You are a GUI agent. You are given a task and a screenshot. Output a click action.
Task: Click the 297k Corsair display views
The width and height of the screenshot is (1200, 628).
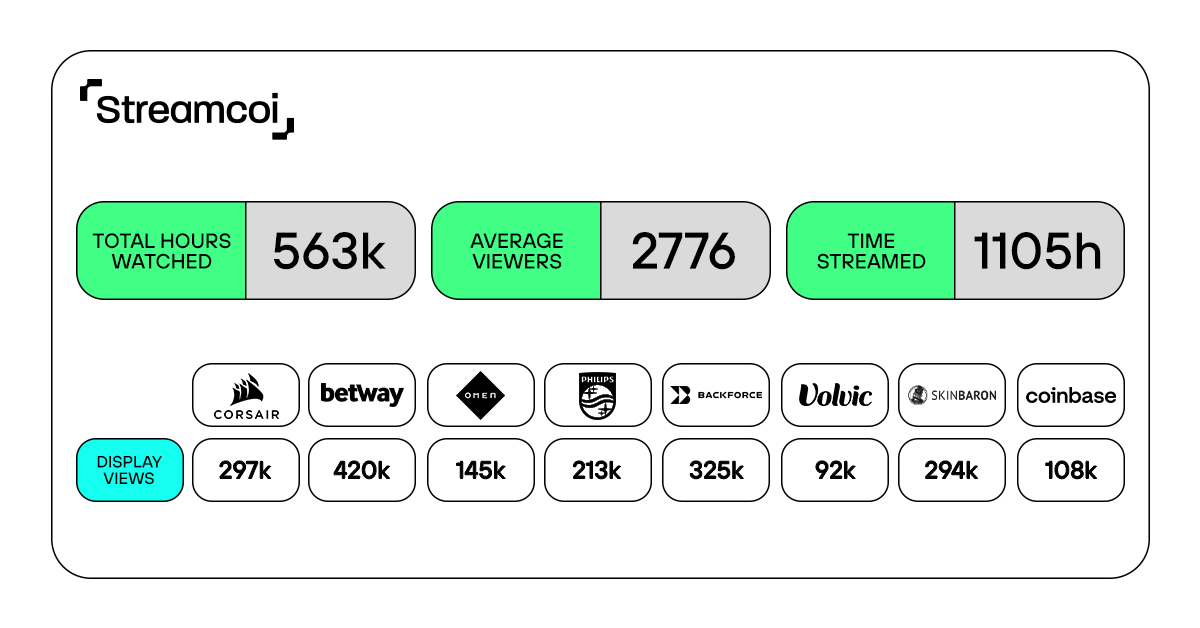245,470
